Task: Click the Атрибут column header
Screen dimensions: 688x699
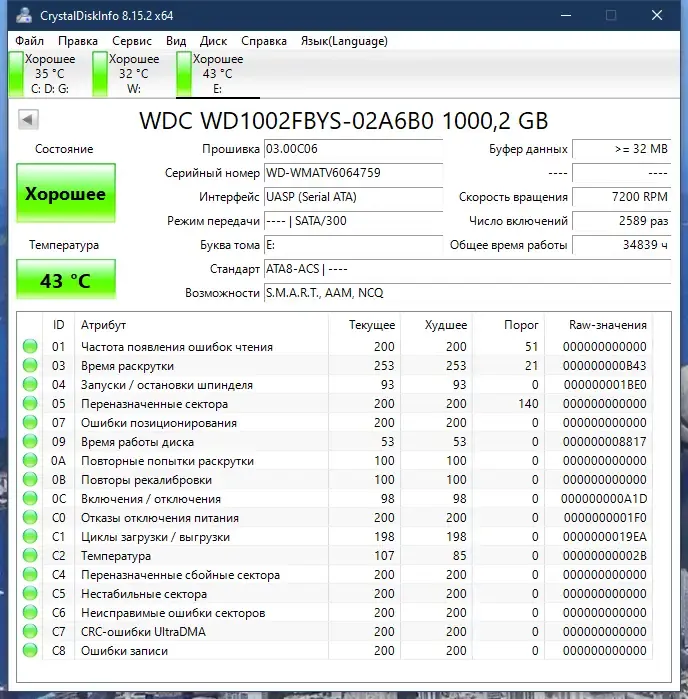Action: pos(202,325)
